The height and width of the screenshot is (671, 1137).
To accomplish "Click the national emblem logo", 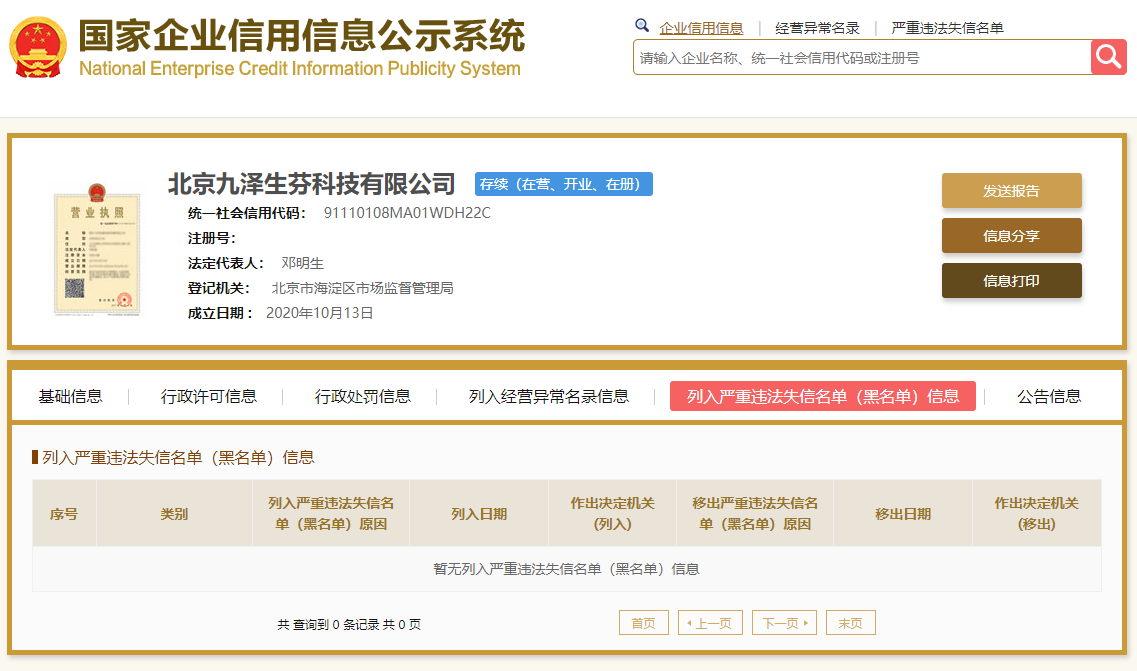I will point(38,48).
